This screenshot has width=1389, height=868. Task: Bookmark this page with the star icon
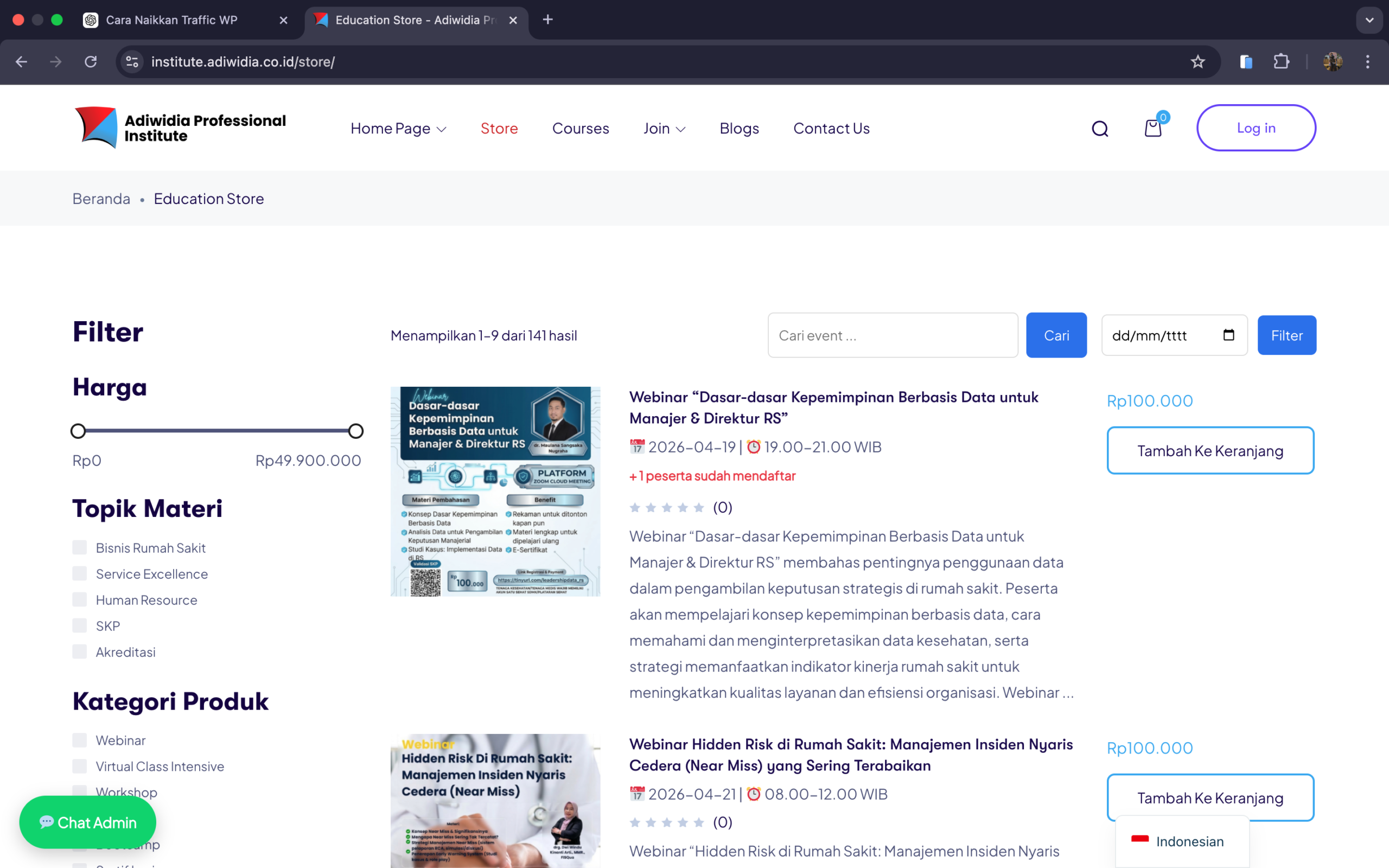[1197, 62]
